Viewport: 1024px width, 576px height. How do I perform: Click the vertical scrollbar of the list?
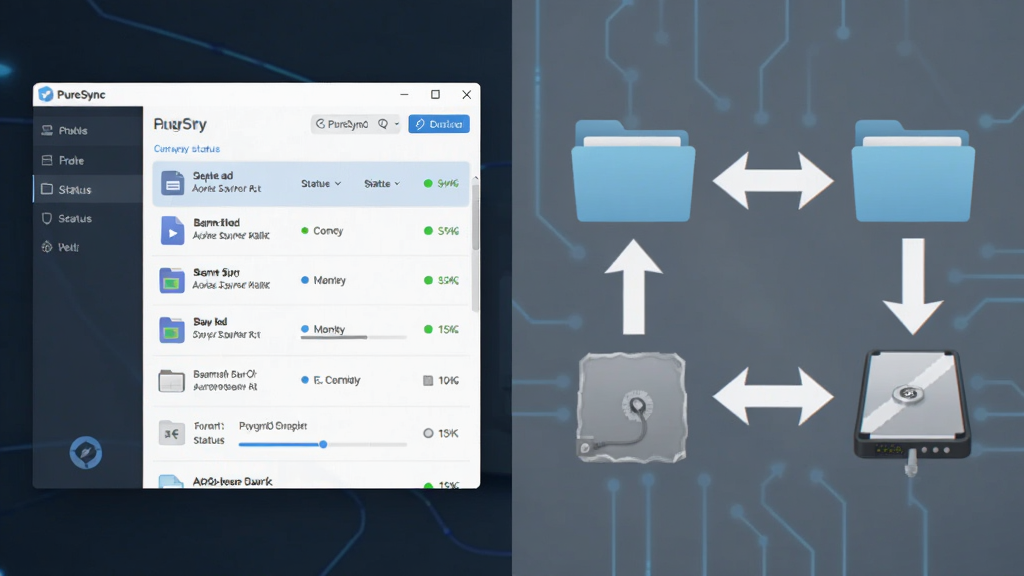tap(475, 244)
